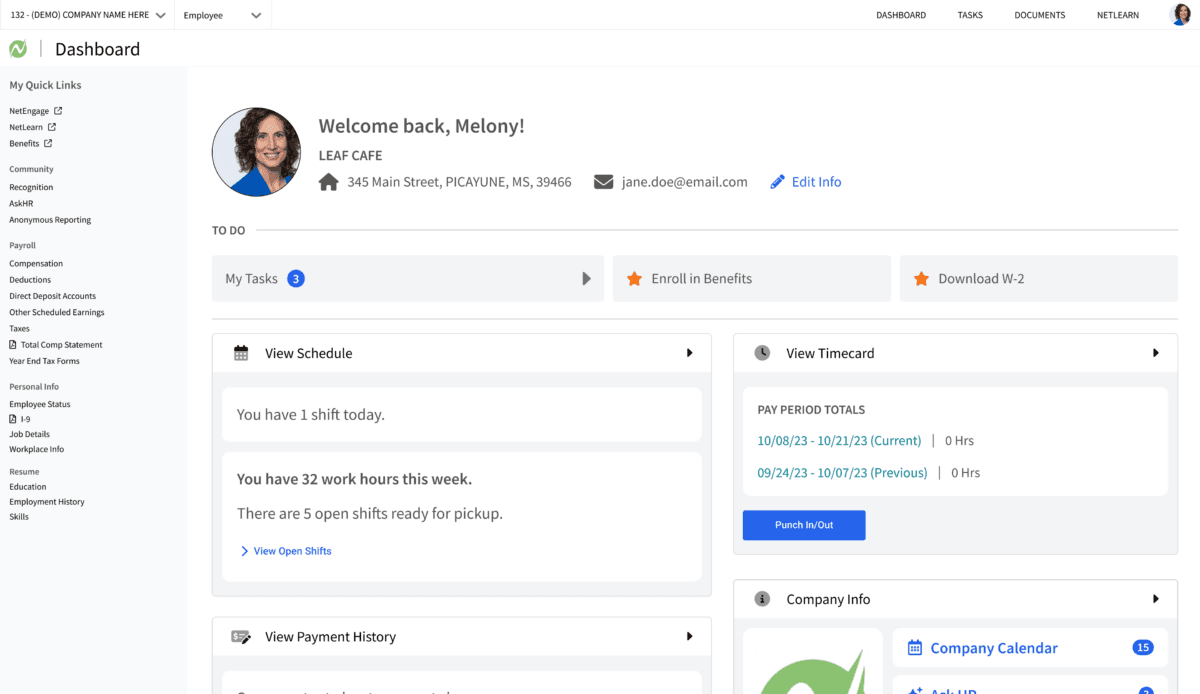1200x694 pixels.
Task: Click the check icon in View Payment History
Action: 241,637
